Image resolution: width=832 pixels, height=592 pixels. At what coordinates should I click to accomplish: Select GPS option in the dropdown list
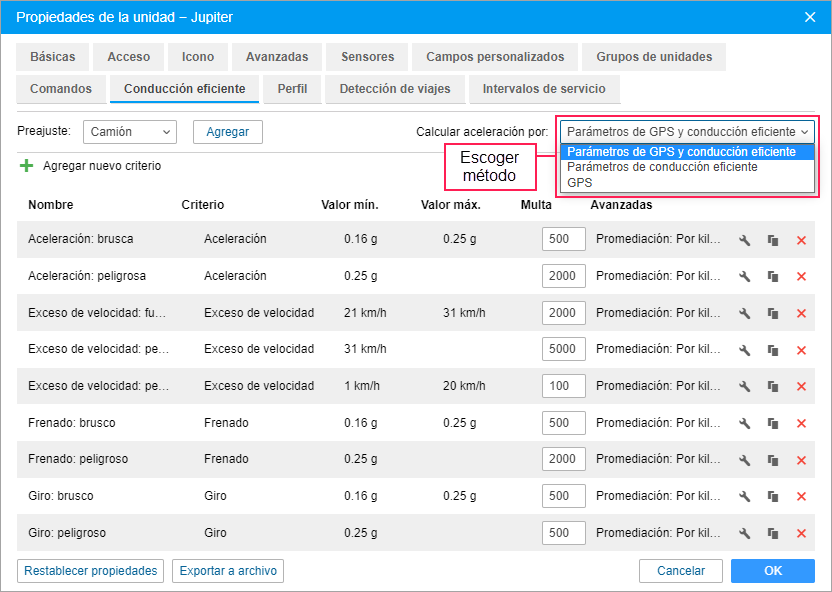[580, 183]
